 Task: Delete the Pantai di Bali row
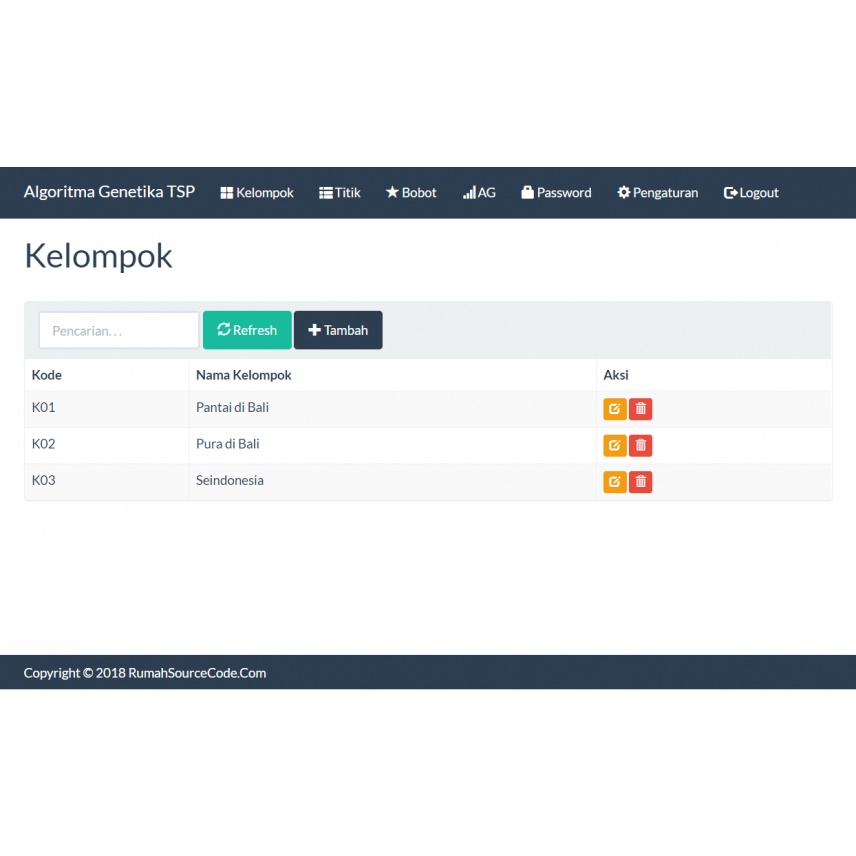point(641,409)
